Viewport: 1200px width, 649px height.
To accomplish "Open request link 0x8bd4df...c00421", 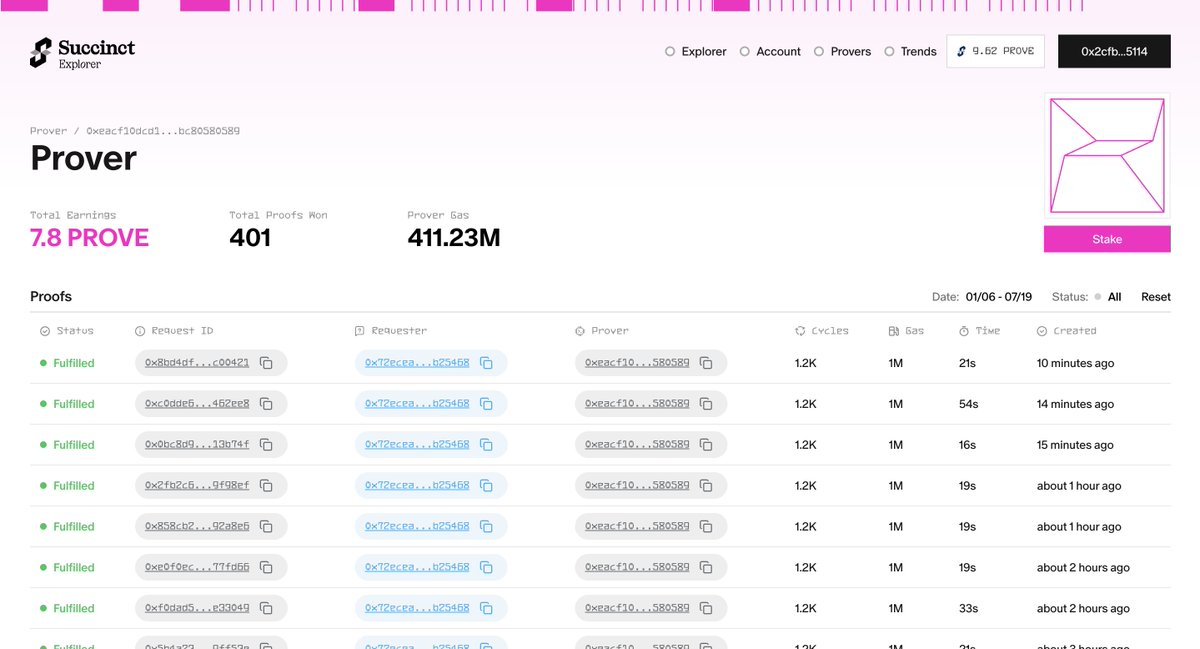I will click(197, 363).
